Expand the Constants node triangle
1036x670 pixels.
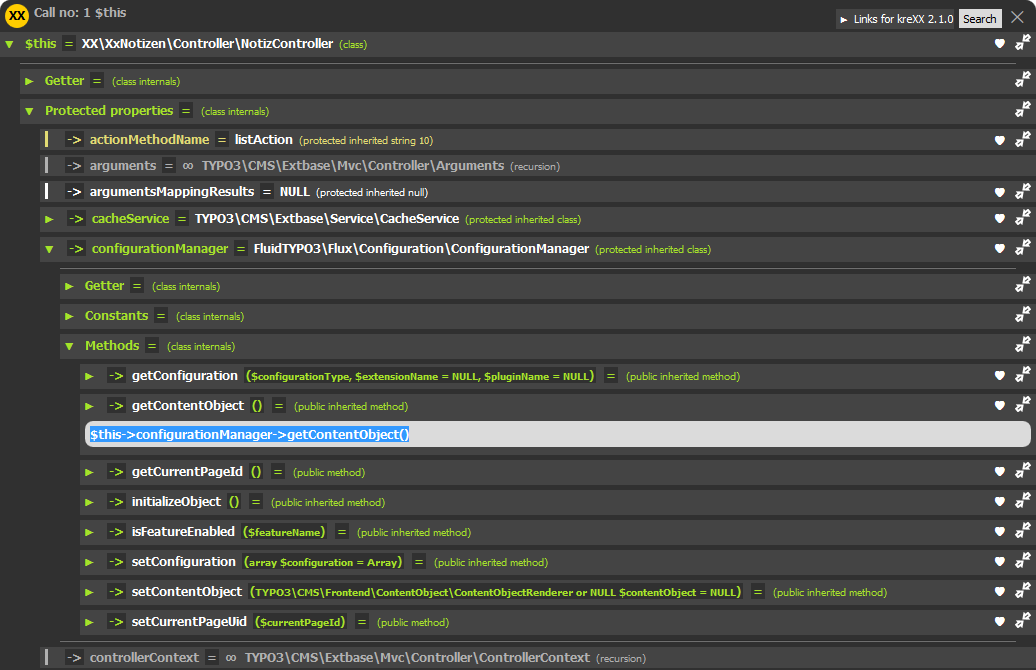pos(69,316)
